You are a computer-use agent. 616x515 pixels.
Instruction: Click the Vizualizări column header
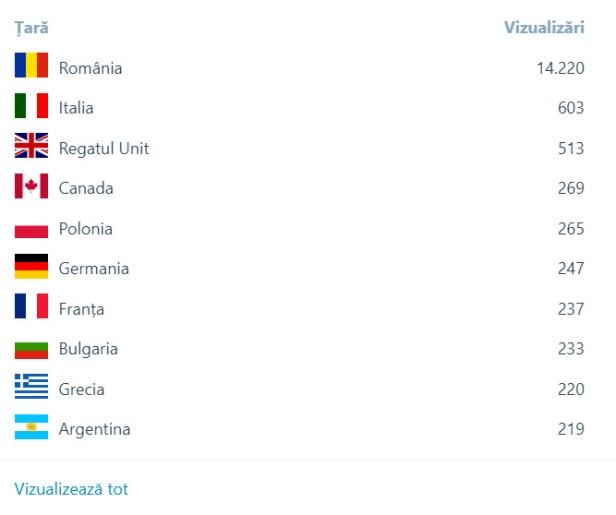[x=544, y=28]
